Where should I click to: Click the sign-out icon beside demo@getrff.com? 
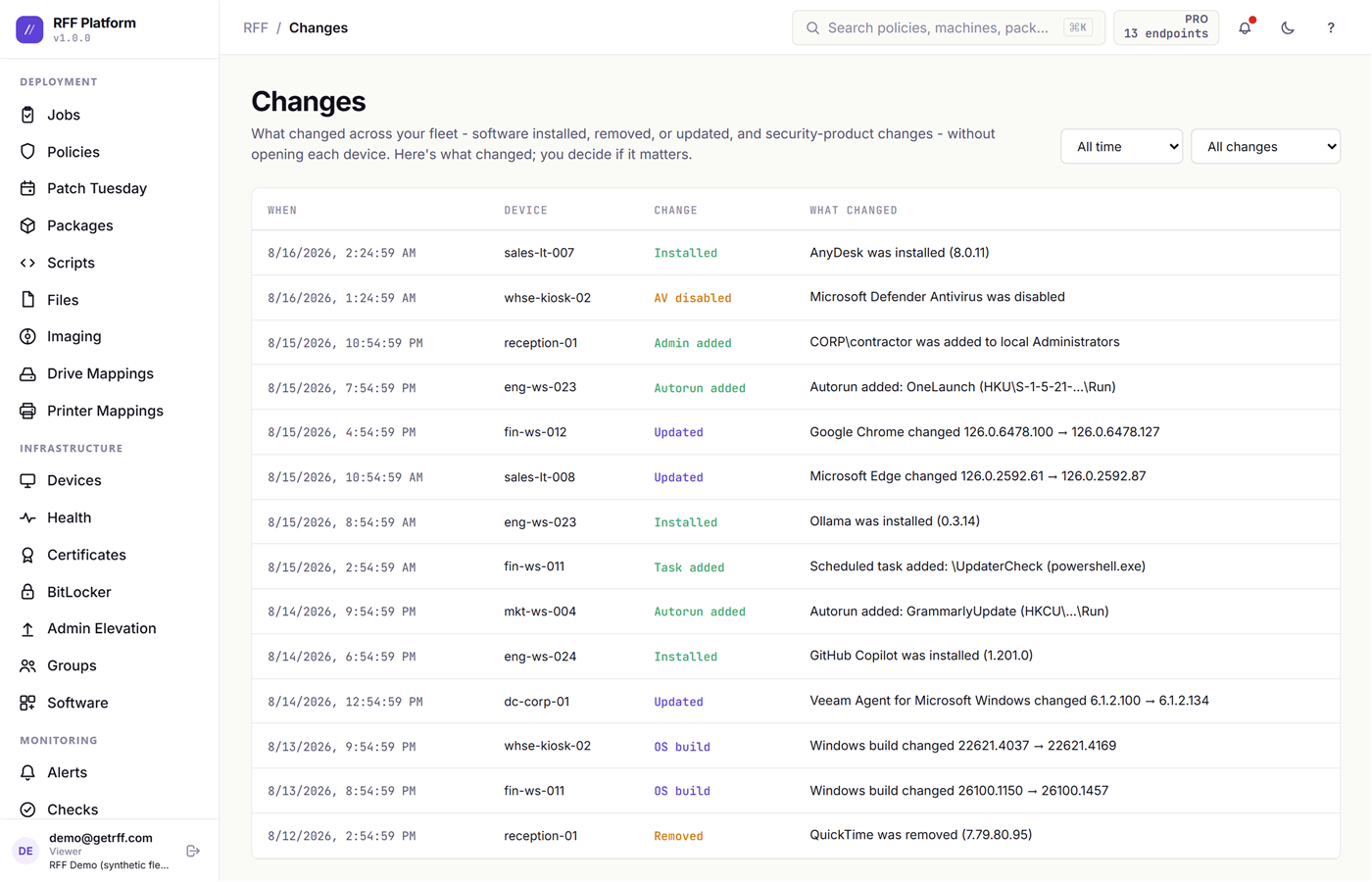click(193, 851)
